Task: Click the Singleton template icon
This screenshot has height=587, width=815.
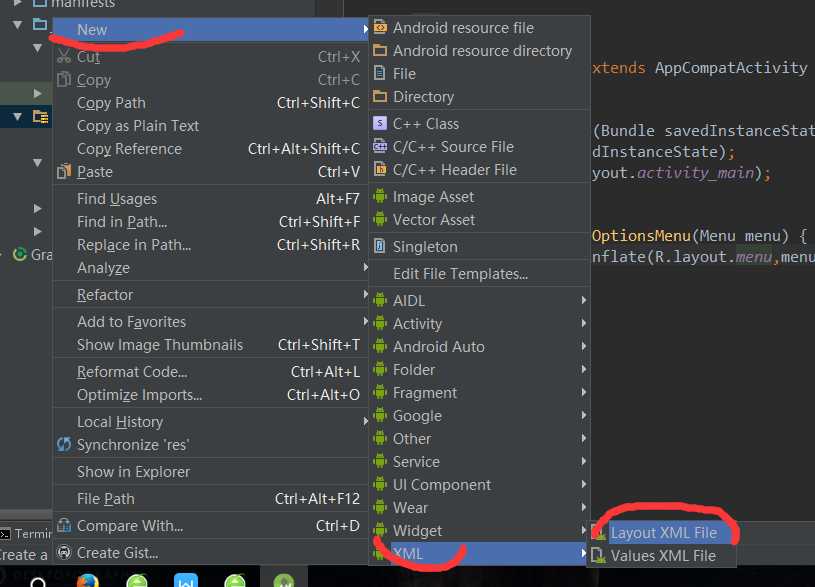Action: [380, 246]
